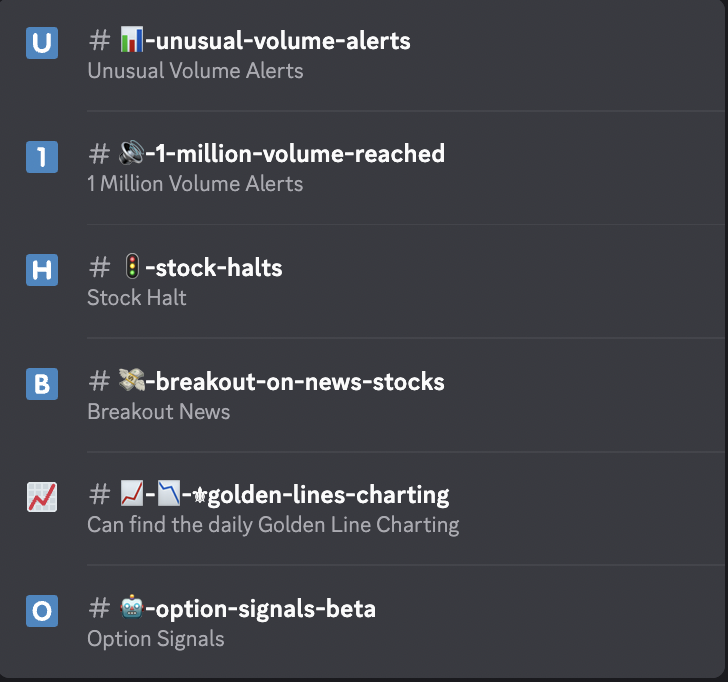Click the Unusual Volume Alerts description text
The width and height of the screenshot is (728, 682).
coord(195,71)
